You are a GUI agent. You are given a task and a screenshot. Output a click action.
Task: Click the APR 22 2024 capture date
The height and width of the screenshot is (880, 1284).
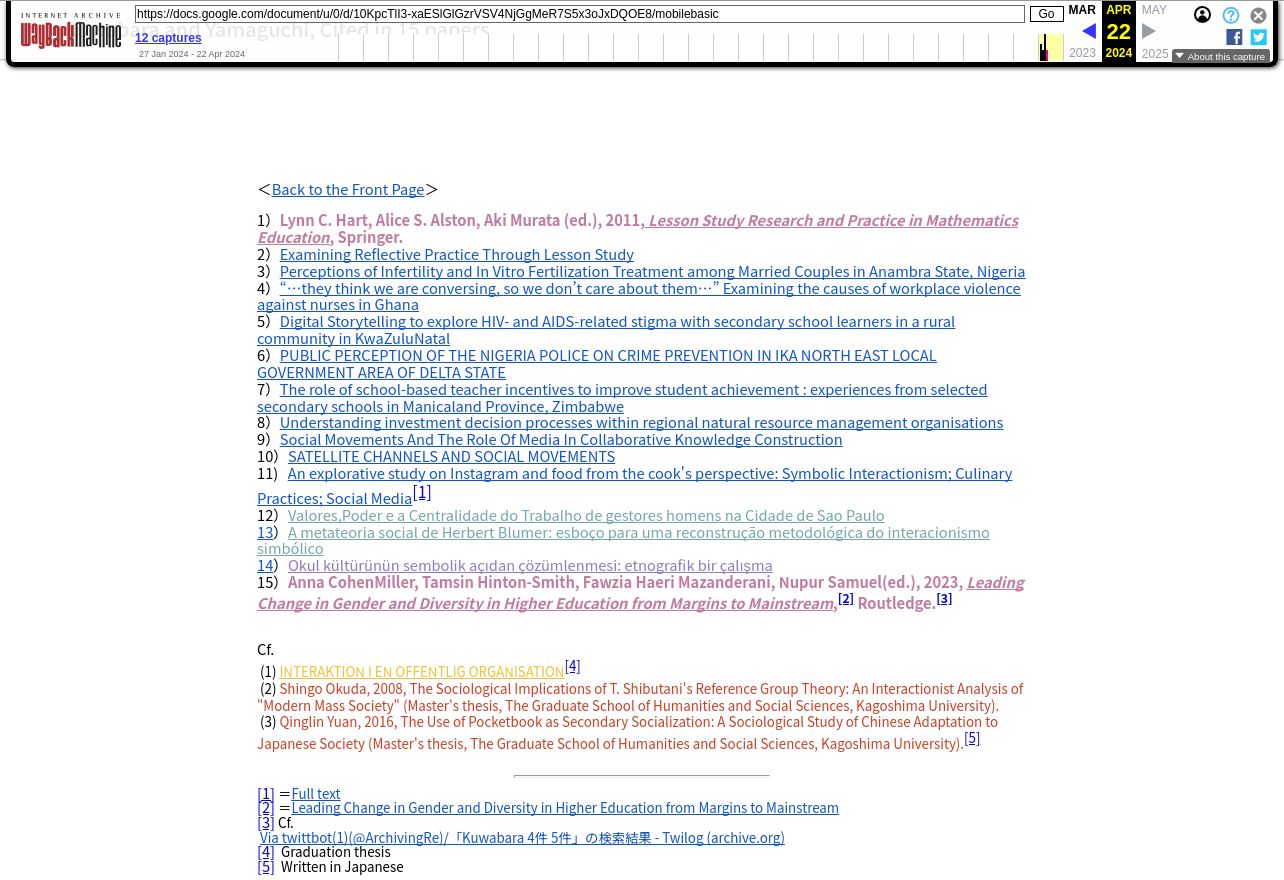pos(1119,32)
